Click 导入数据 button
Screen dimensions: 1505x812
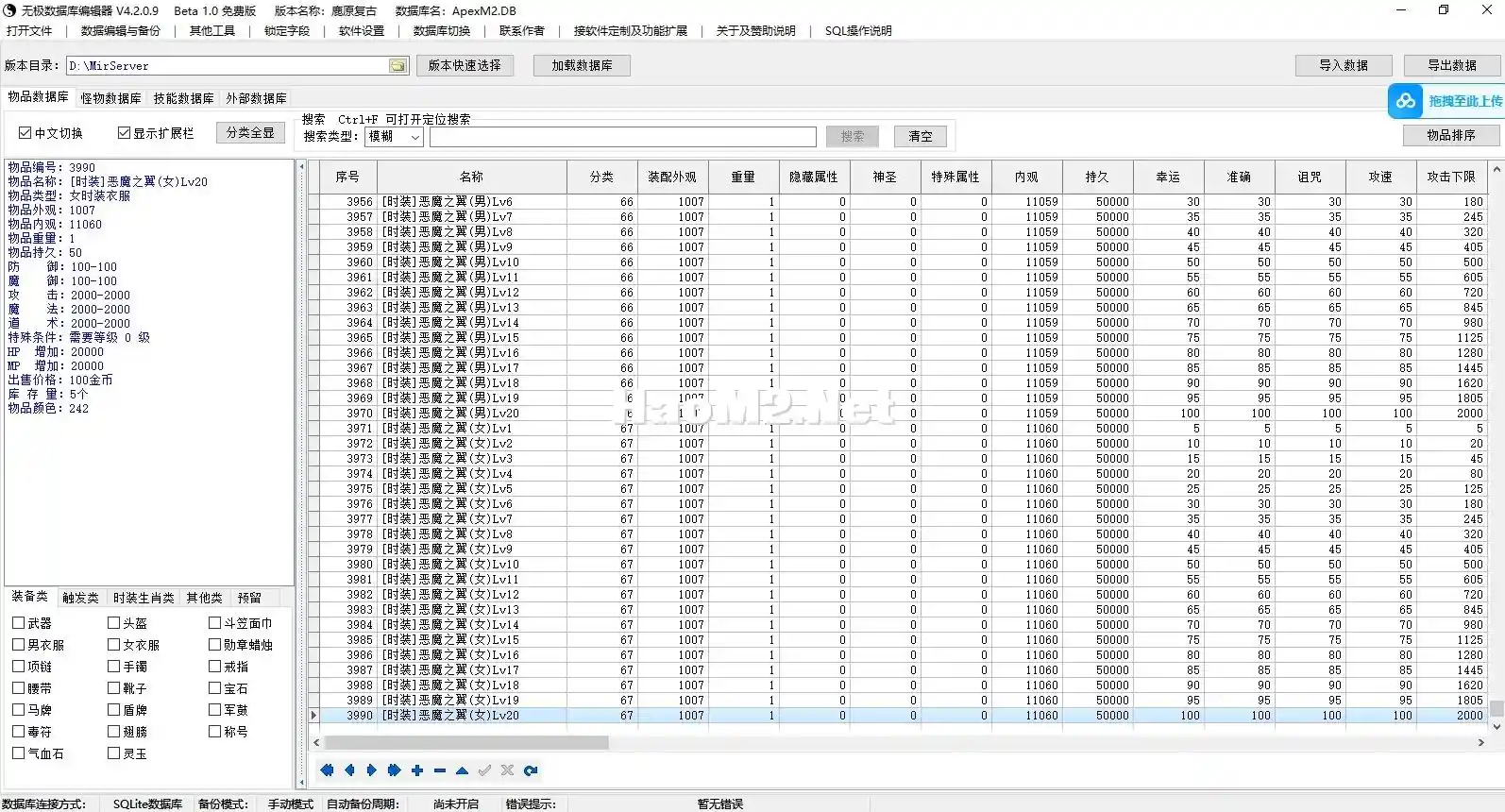[x=1344, y=65]
